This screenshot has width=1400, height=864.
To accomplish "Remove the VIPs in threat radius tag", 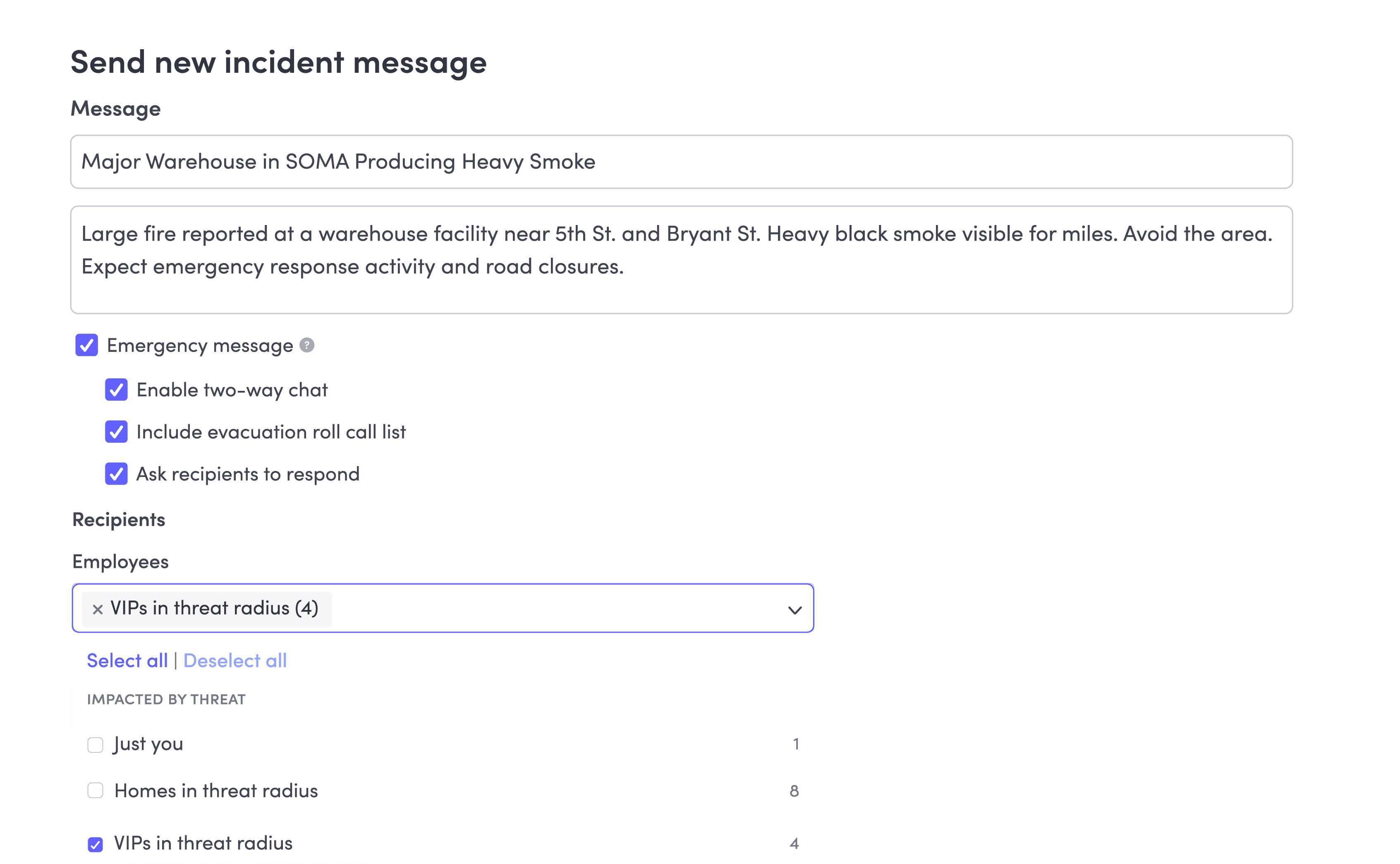I will coord(98,609).
